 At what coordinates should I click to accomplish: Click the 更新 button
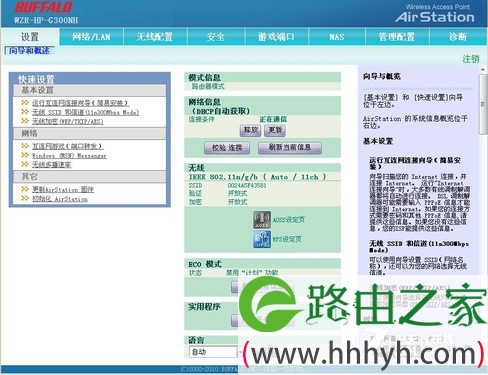click(275, 130)
